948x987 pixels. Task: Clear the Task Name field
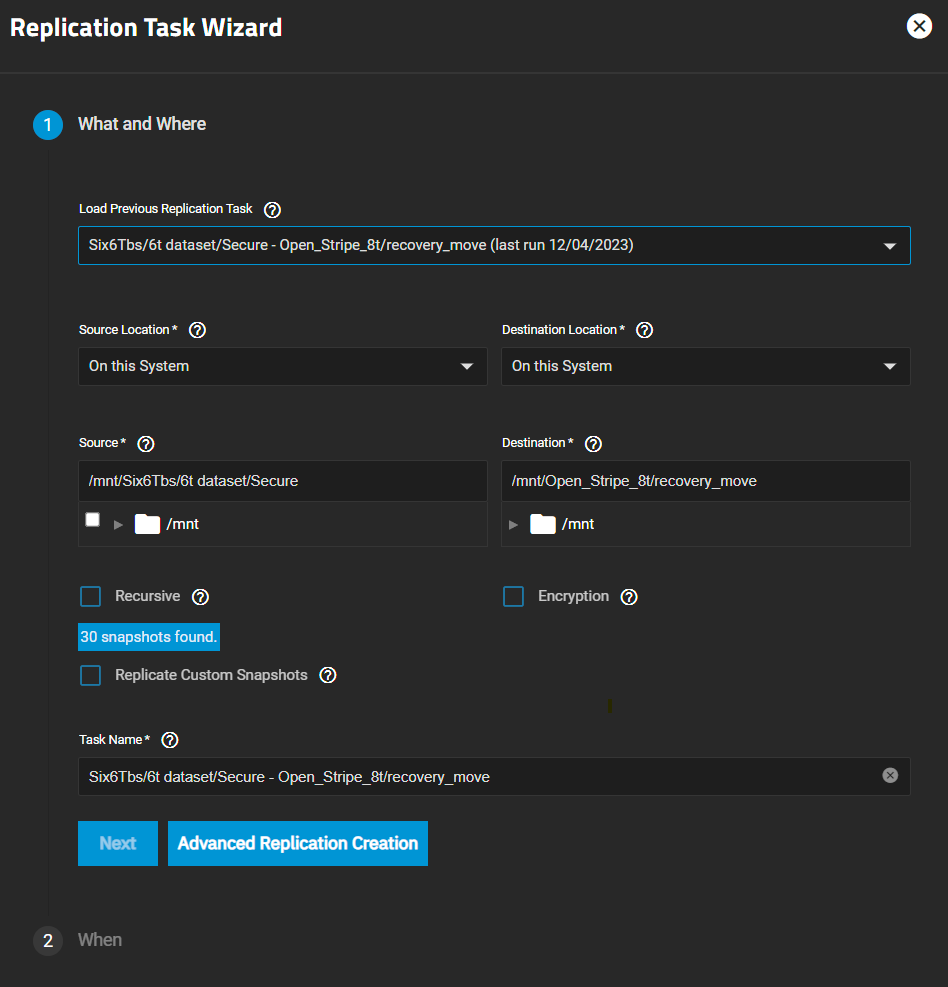[889, 776]
